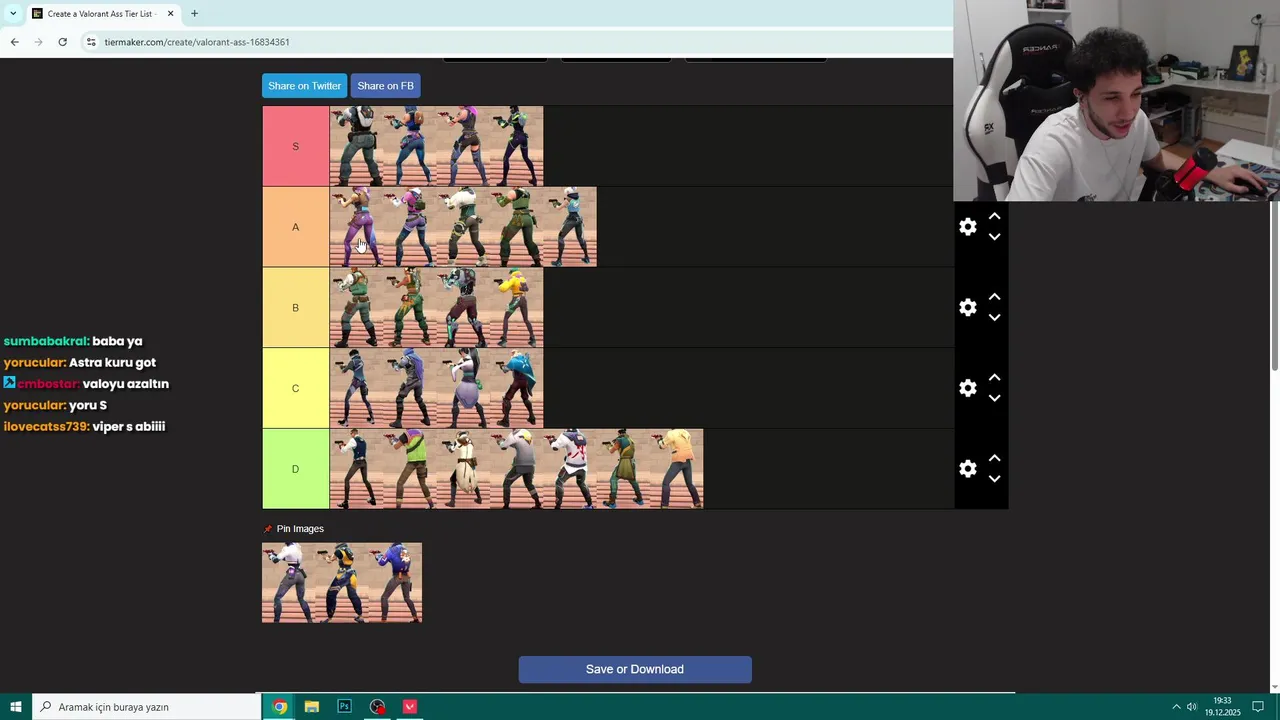Click Save or Download button
1280x720 pixels.
tap(635, 670)
